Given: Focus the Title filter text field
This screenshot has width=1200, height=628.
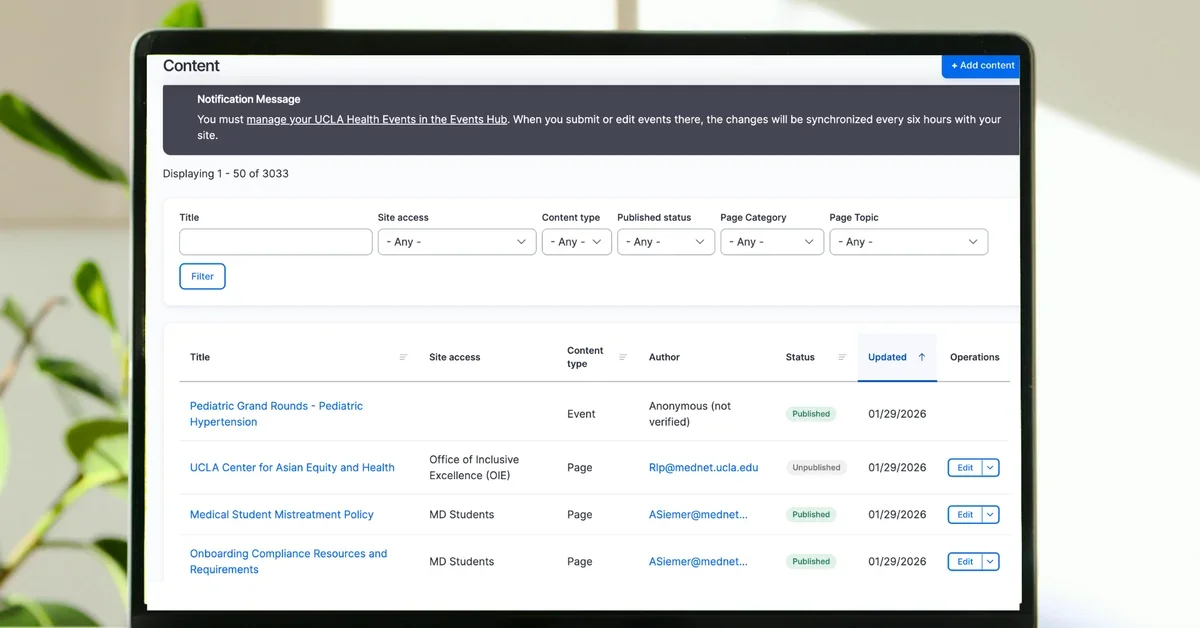Looking at the screenshot, I should pyautogui.click(x=276, y=242).
